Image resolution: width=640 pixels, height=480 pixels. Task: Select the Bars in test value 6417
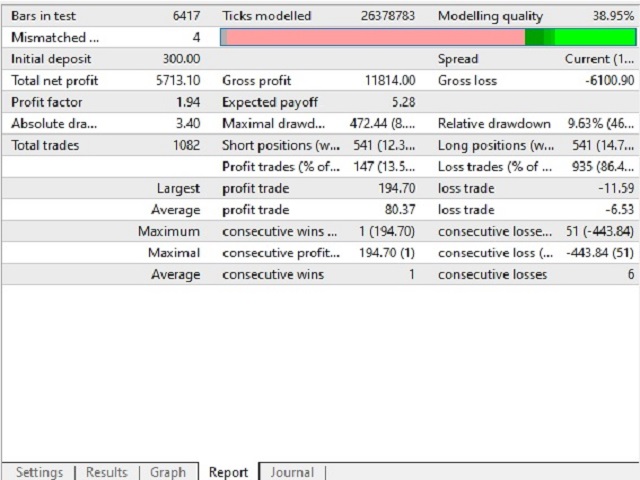186,16
